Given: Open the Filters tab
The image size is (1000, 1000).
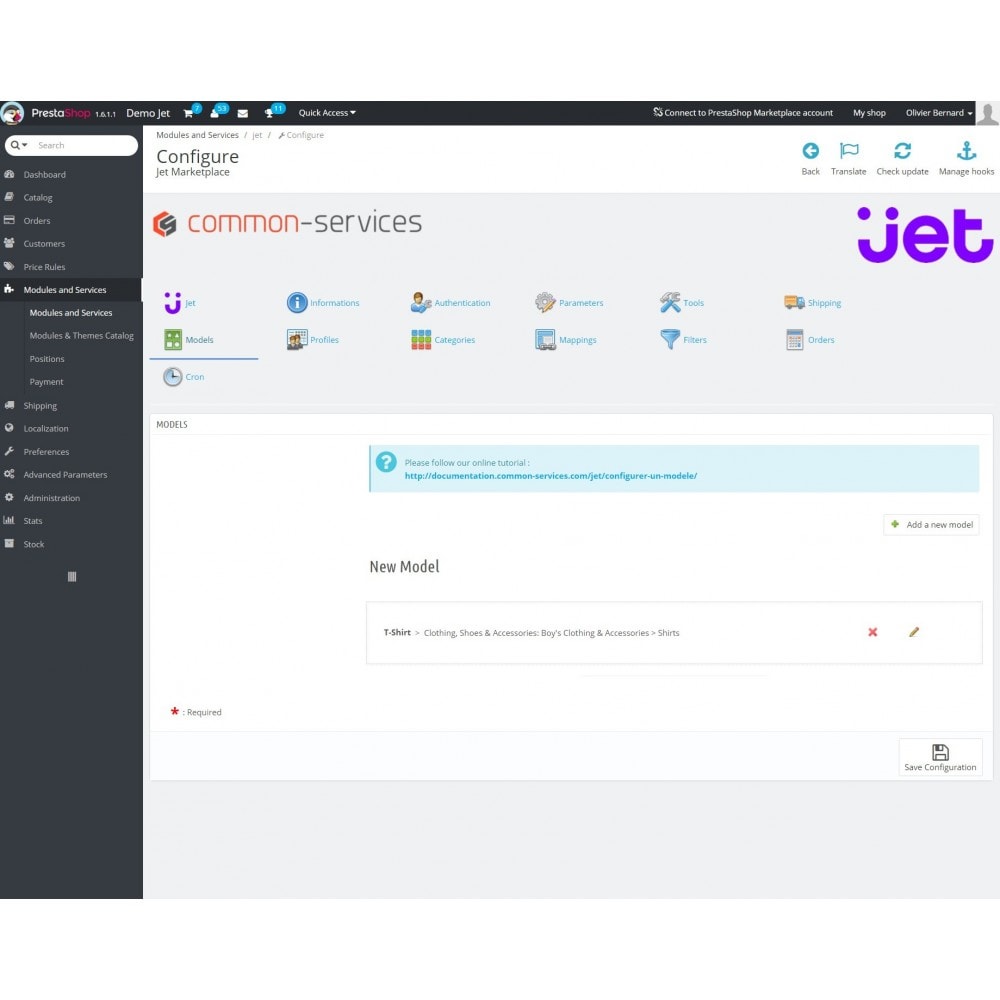Looking at the screenshot, I should click(x=683, y=340).
